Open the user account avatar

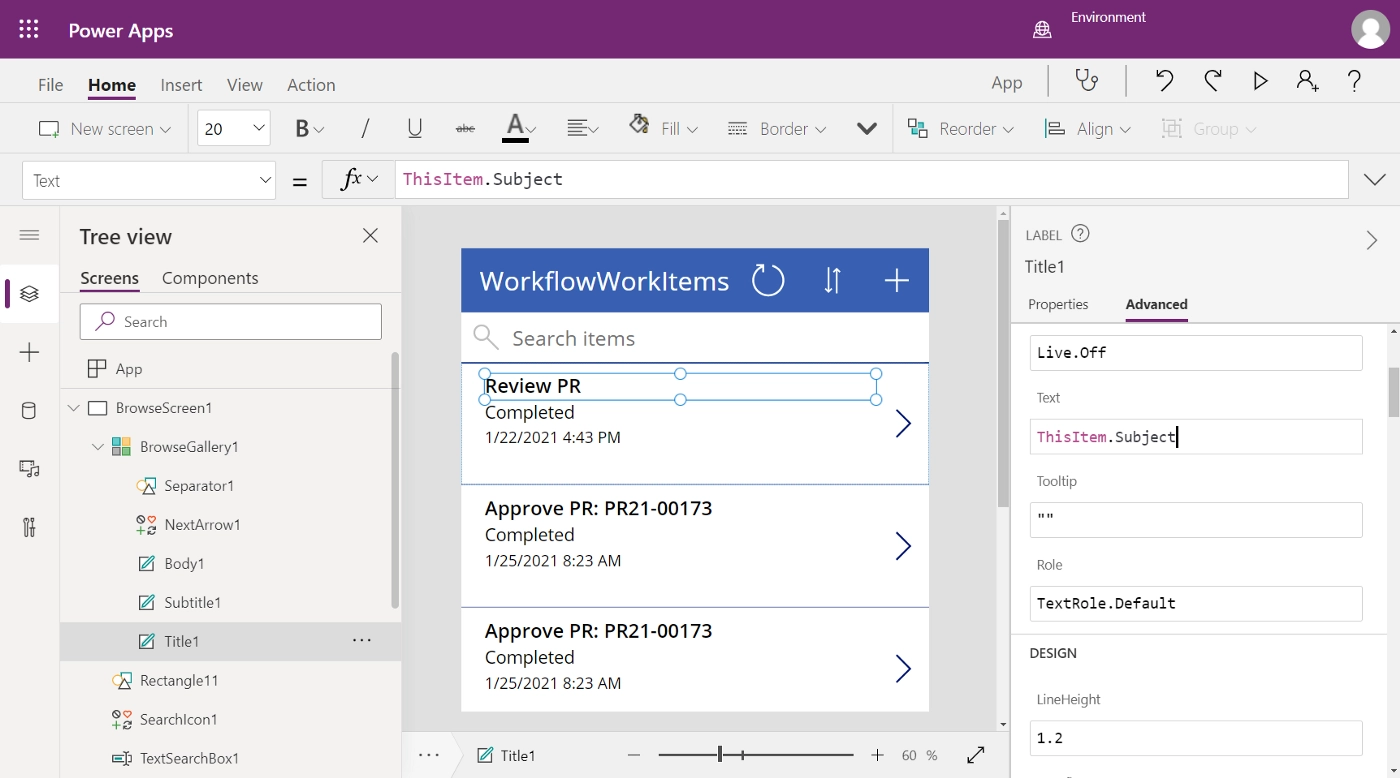(1370, 29)
